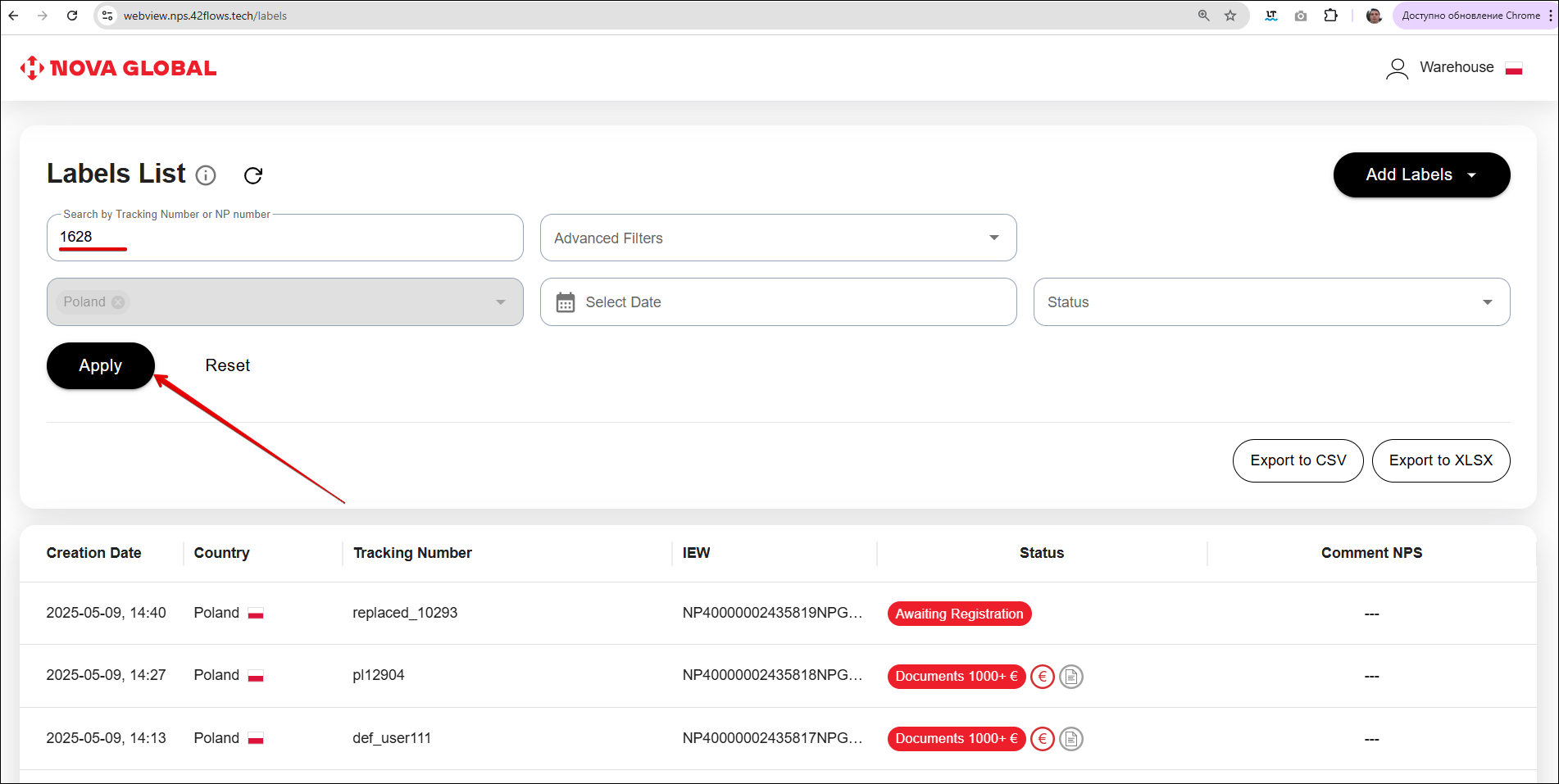Open the Add Labels dropdown button
The width and height of the screenshot is (1559, 784).
click(1421, 174)
